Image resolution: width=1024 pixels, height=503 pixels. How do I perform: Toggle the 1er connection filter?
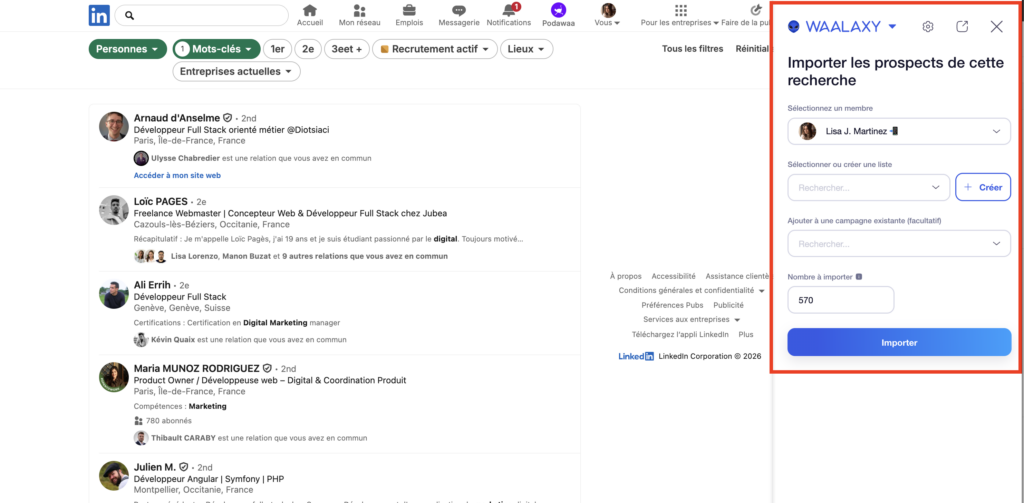coord(278,49)
